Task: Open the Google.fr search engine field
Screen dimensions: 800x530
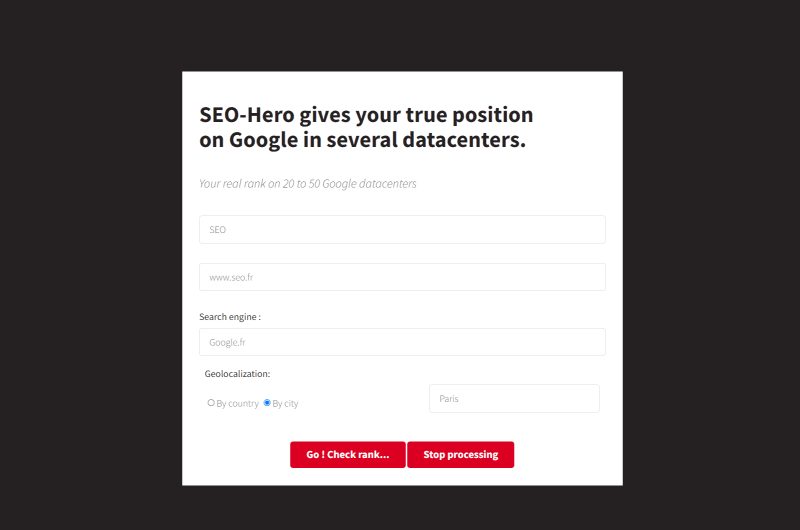Action: (x=402, y=342)
